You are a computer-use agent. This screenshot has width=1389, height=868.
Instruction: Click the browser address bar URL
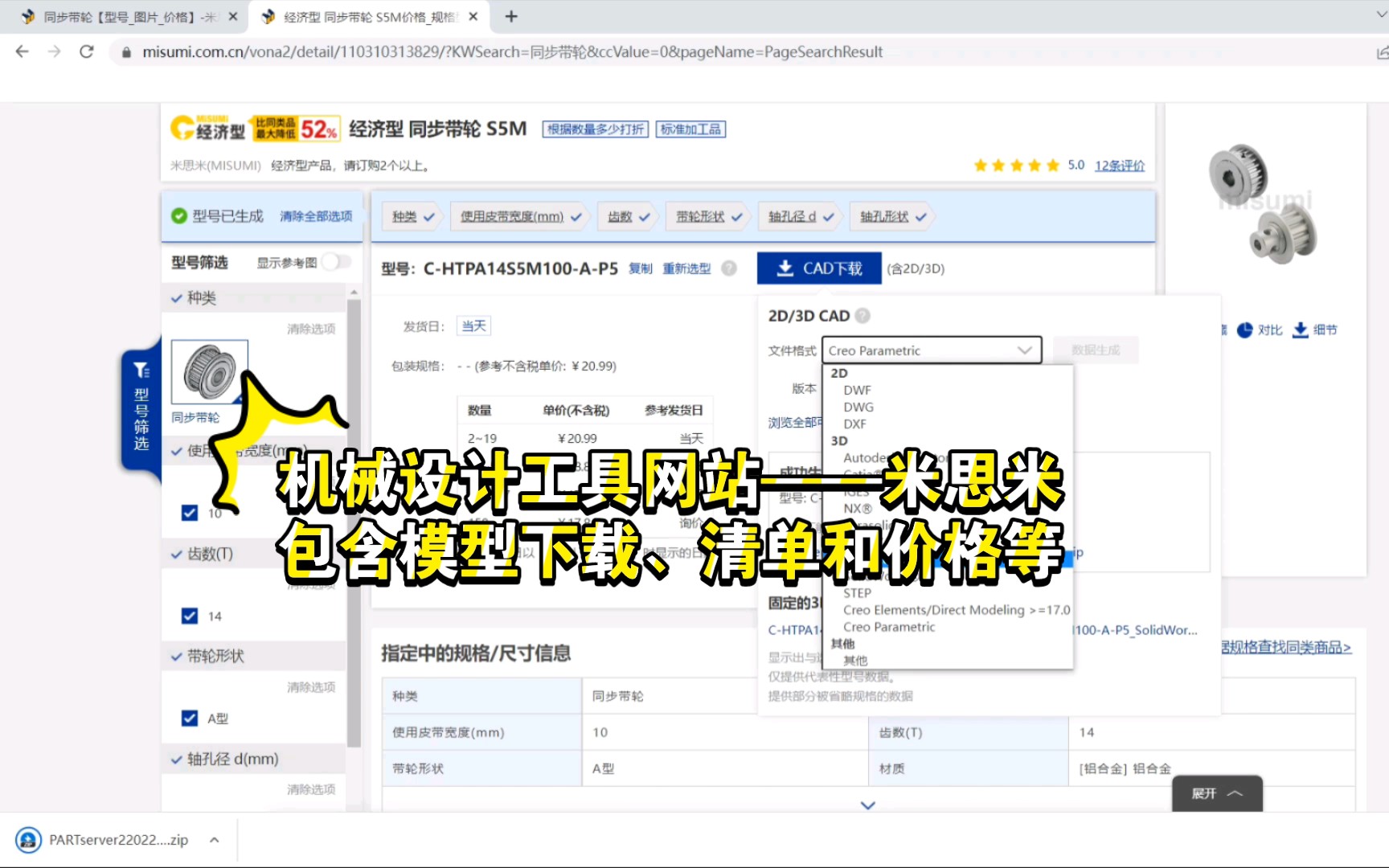513,52
